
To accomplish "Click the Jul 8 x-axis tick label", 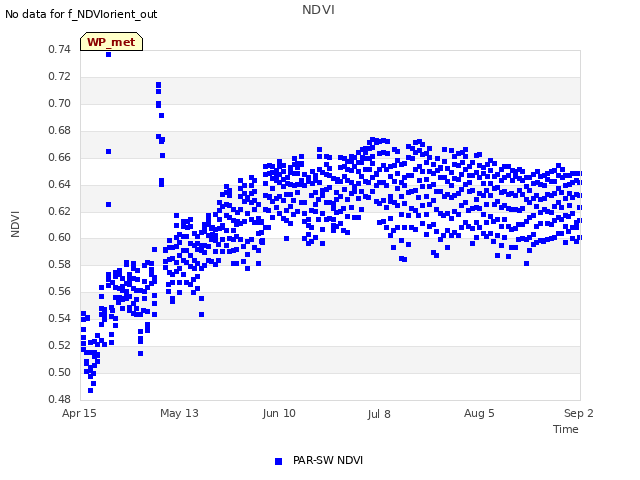I will 379,414.
